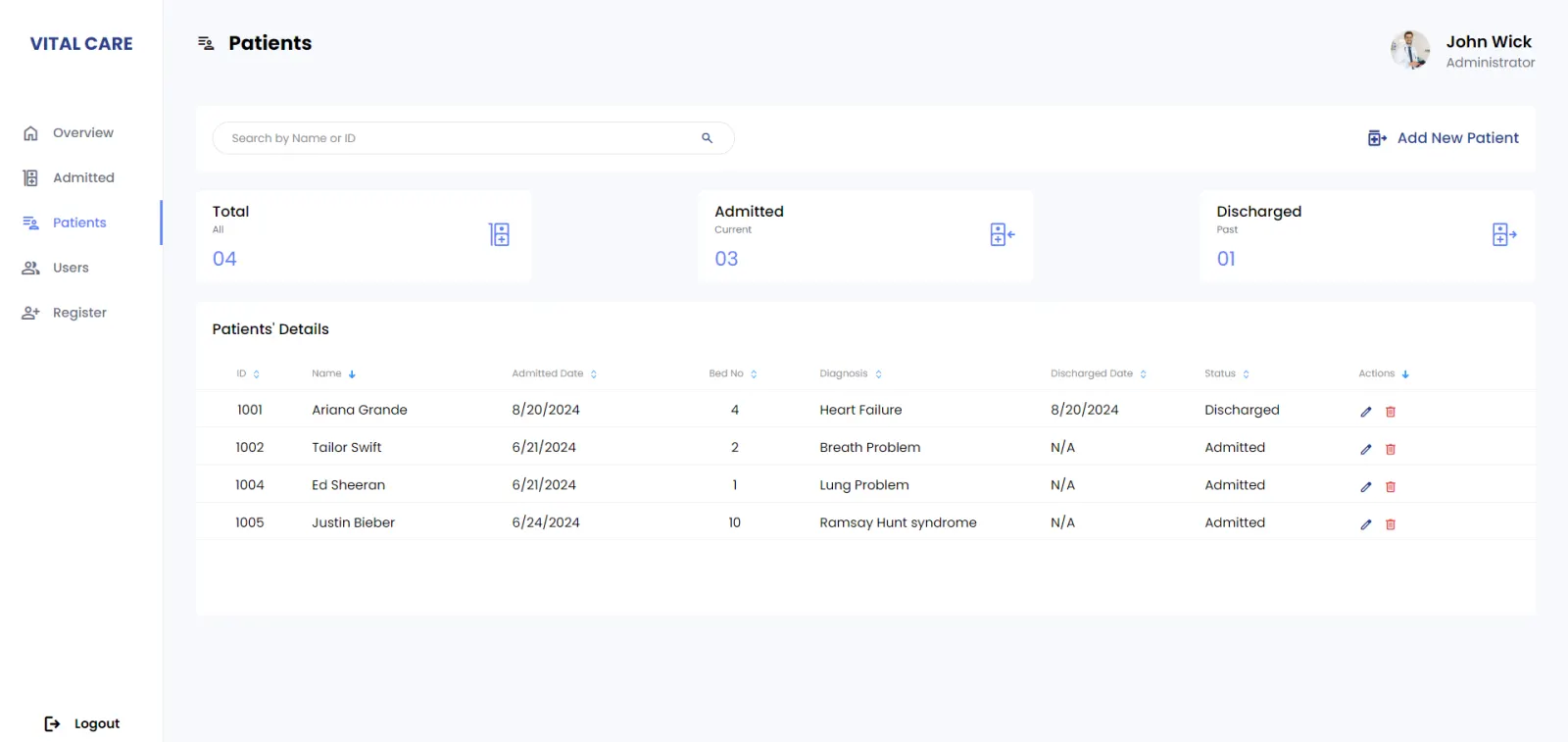The height and width of the screenshot is (742, 1568).
Task: Click the Logout door icon
Action: click(52, 723)
